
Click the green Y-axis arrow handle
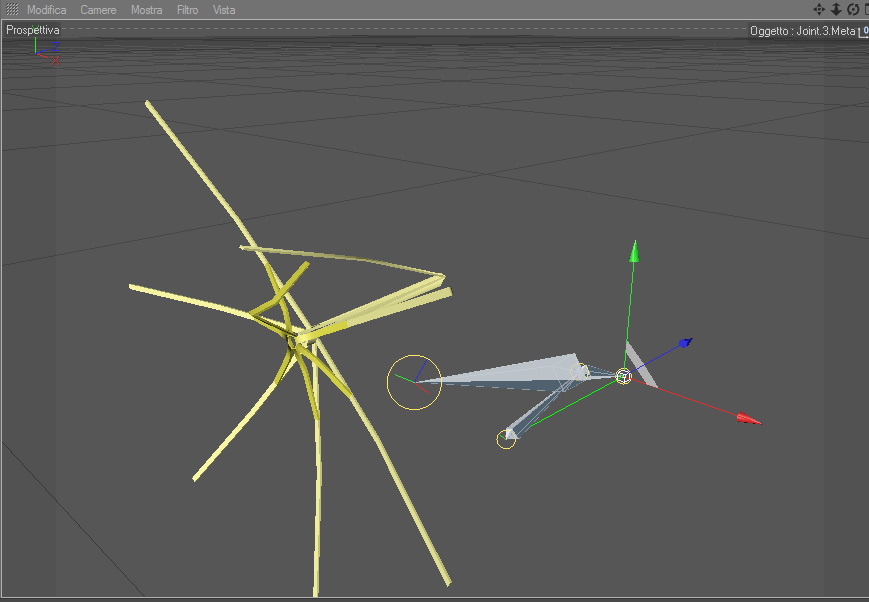(635, 251)
